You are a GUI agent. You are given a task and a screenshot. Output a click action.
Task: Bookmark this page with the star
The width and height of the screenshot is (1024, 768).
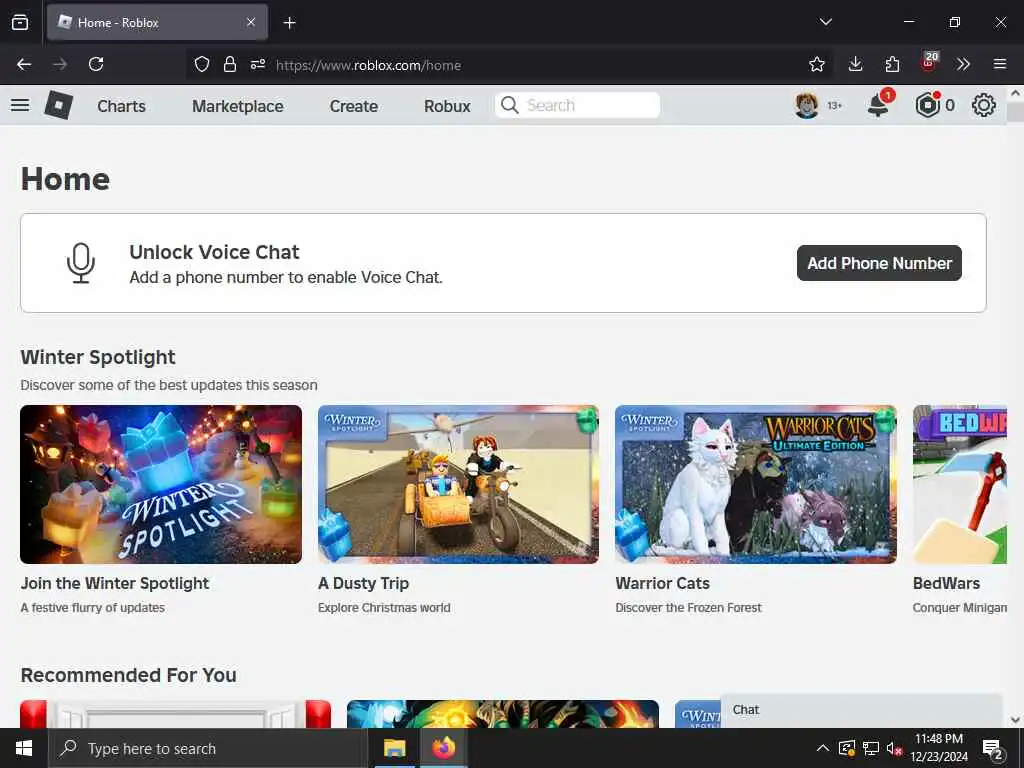[816, 64]
